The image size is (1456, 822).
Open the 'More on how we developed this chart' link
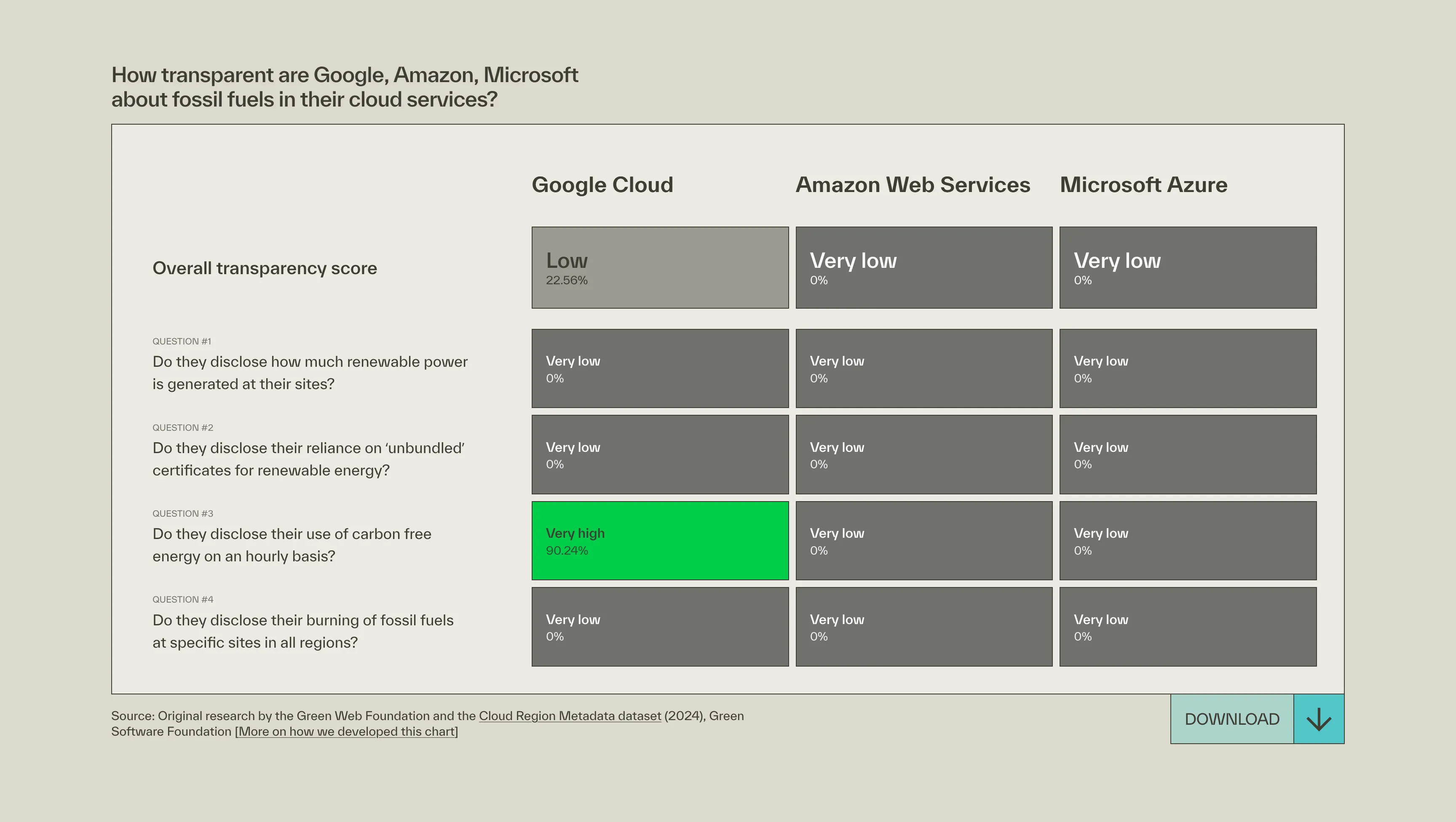(346, 731)
